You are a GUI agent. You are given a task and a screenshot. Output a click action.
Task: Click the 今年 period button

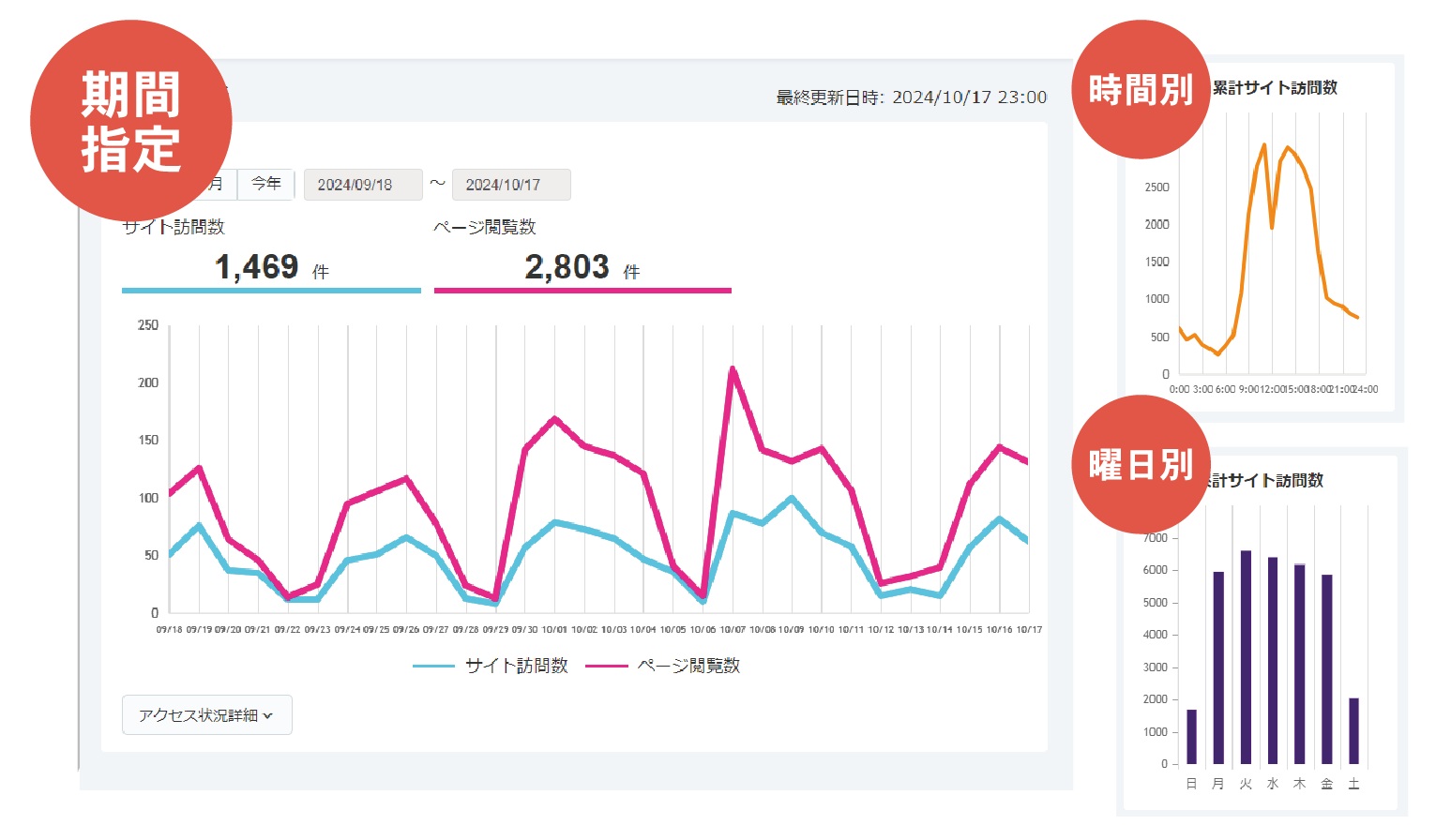(266, 184)
